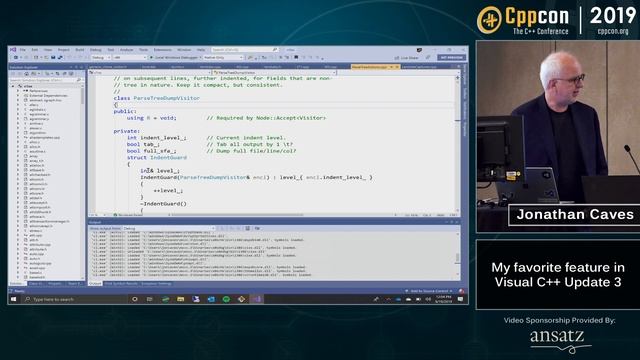Click the Visual Studio icon on taskbar
The width and height of the screenshot is (640, 360).
[257, 299]
